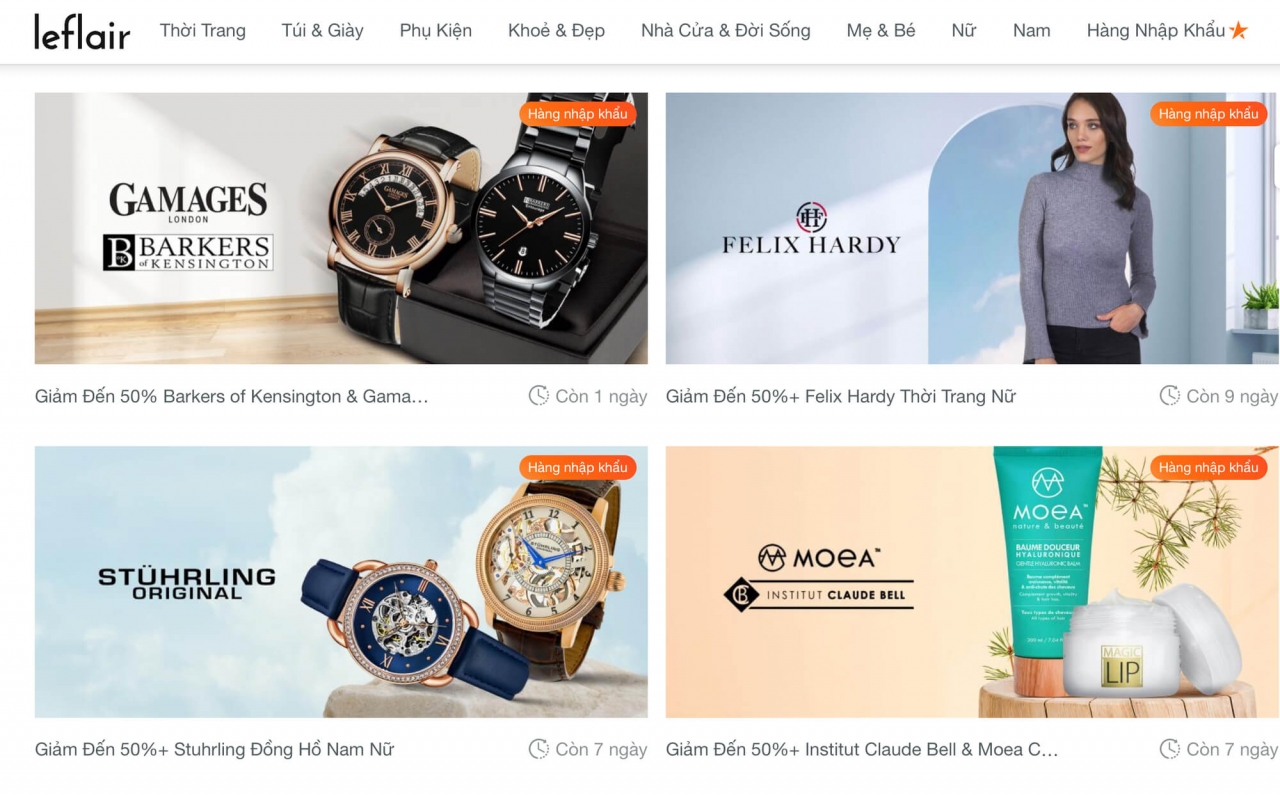Click the clock icon on the Stuhrling deal
Viewport: 1280px width, 797px height.
539,749
